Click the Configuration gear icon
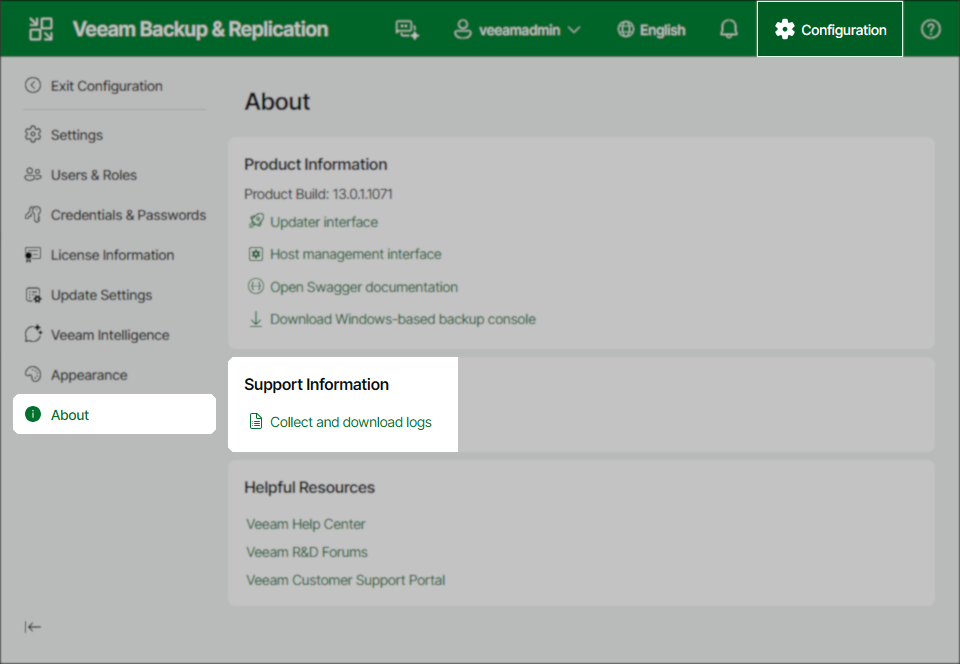960x664 pixels. (x=784, y=29)
